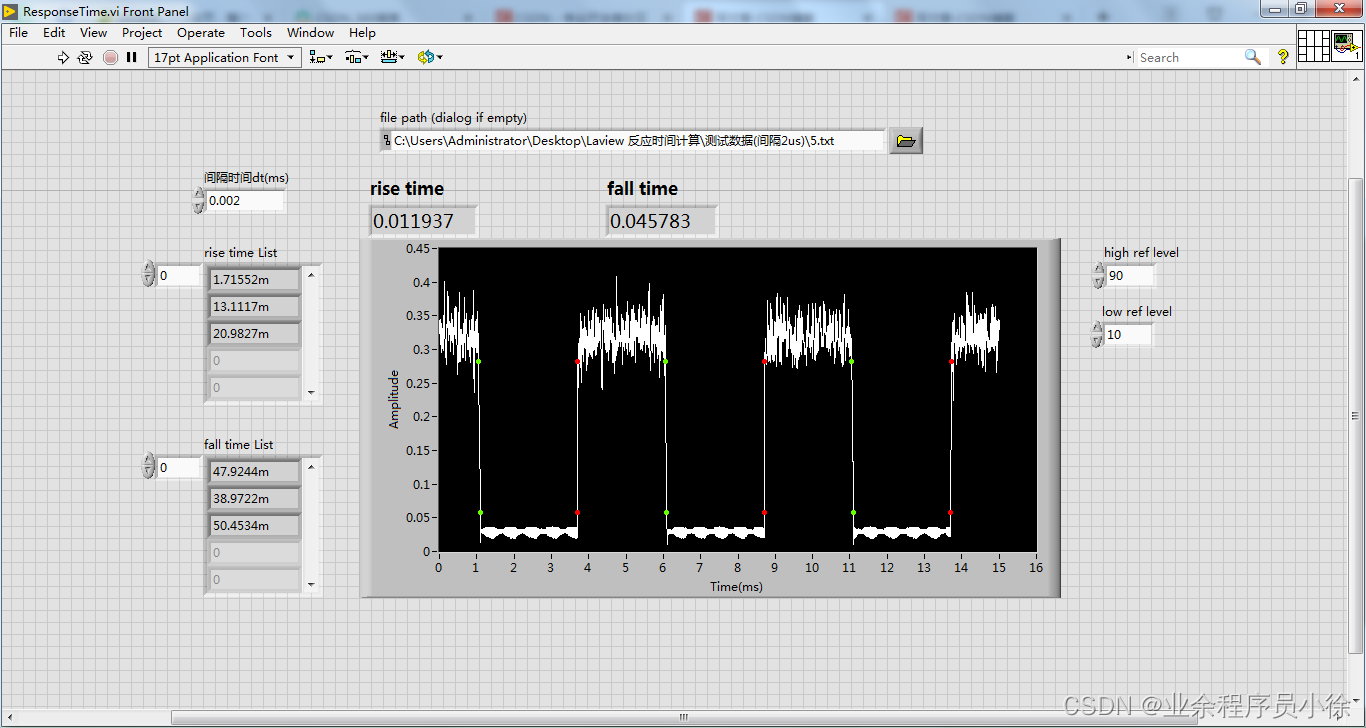The image size is (1366, 728).
Task: Click the Pause execution button
Action: 131,57
